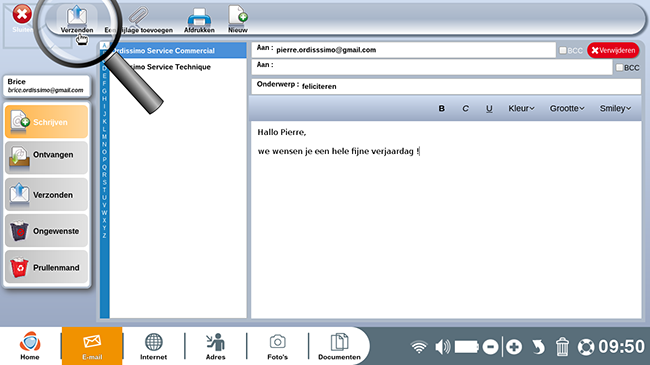Go to Home in bottom bar

[30, 346]
